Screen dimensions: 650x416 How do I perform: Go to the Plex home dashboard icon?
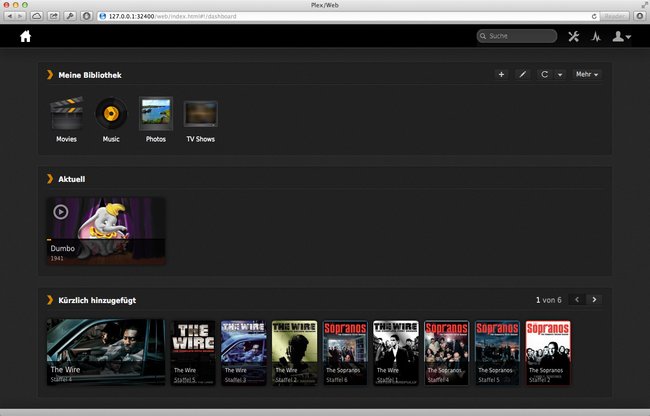point(25,36)
